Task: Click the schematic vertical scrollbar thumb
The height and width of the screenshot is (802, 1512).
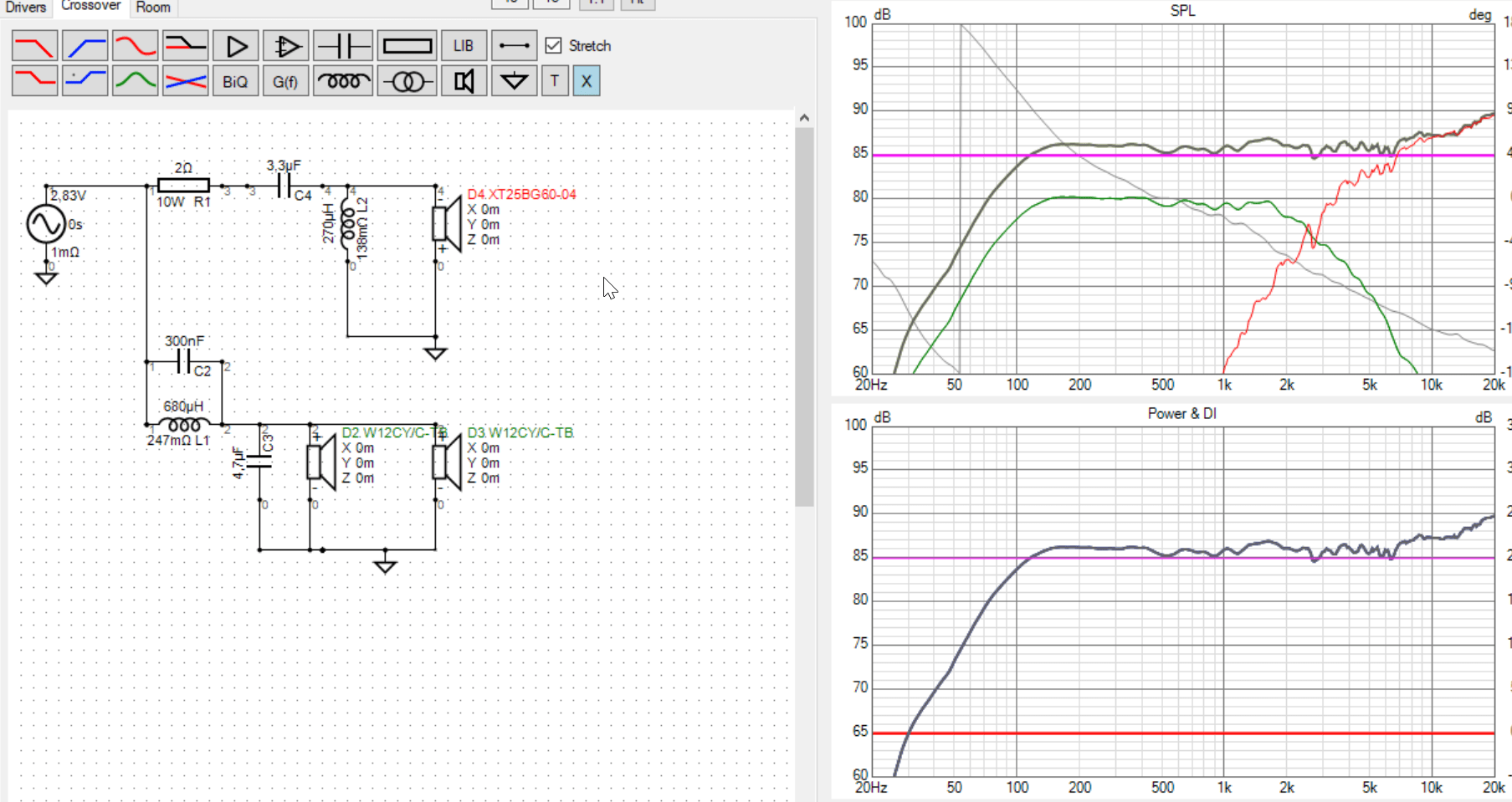Action: (x=804, y=317)
